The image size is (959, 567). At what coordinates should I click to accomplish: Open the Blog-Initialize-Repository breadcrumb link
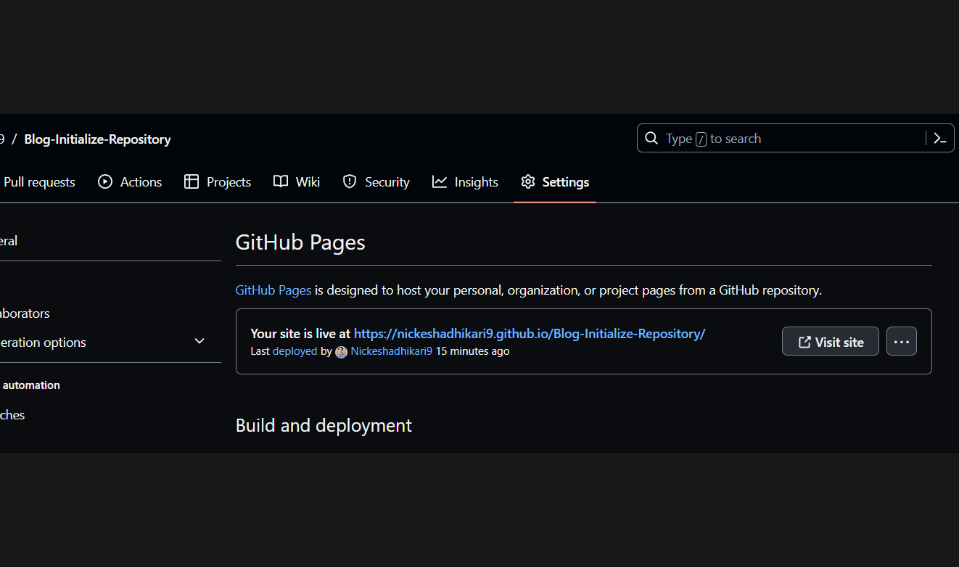point(97,139)
